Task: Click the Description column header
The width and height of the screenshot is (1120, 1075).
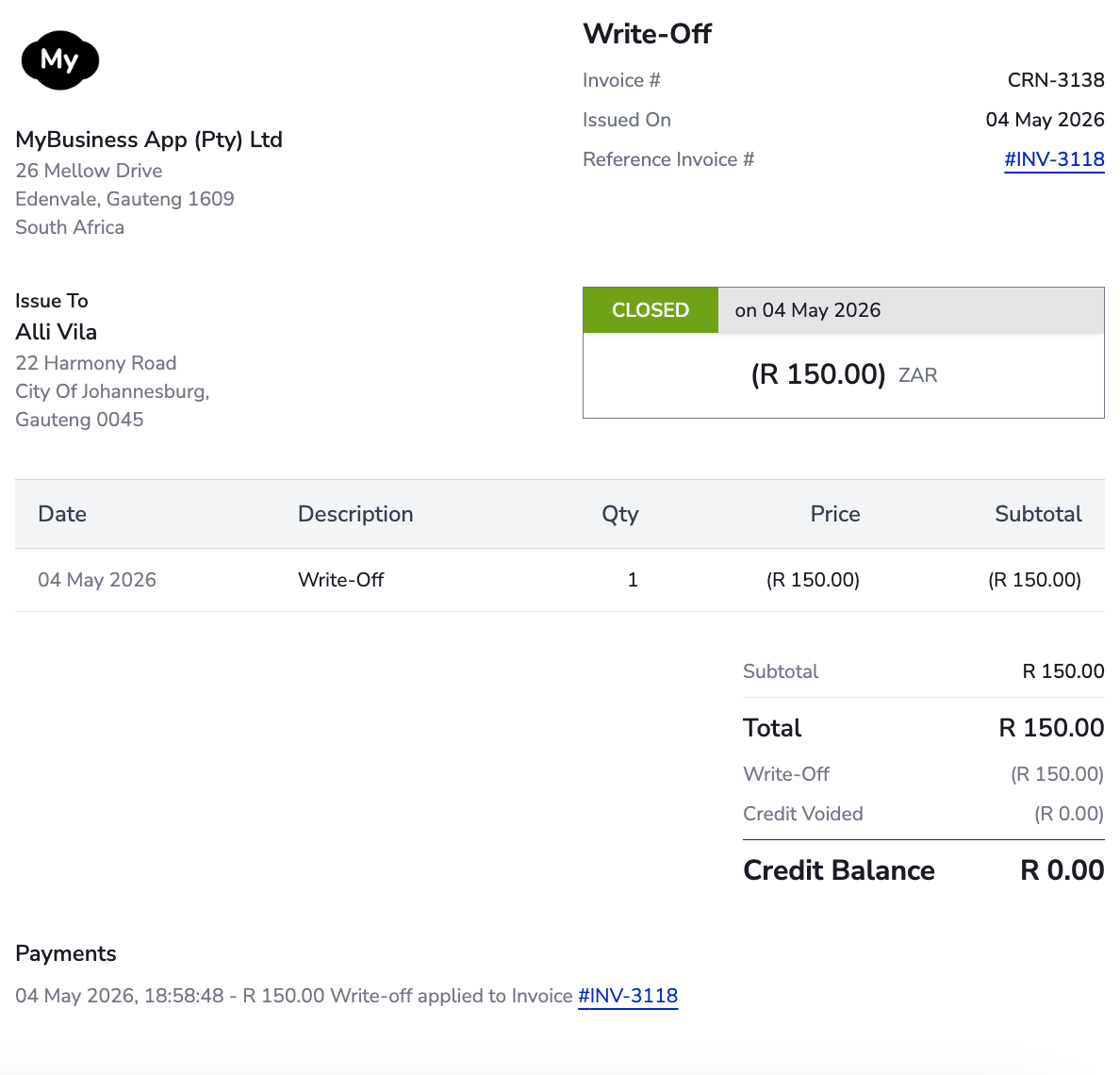Action: tap(355, 514)
